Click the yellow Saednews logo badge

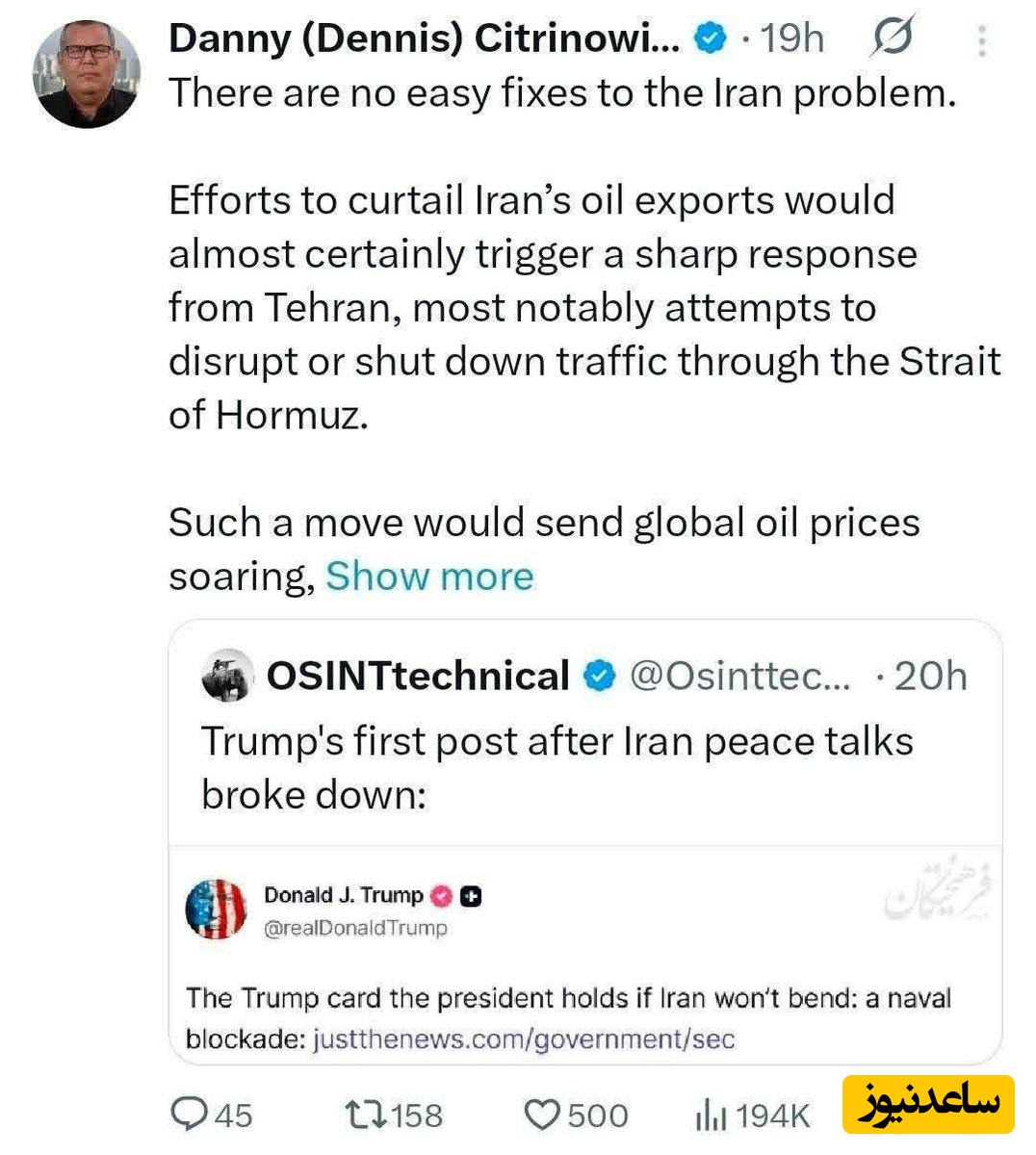pyautogui.click(x=927, y=1104)
